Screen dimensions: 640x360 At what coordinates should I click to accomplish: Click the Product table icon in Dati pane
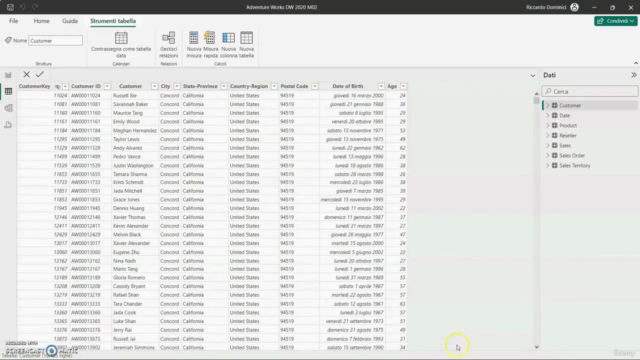[555, 125]
